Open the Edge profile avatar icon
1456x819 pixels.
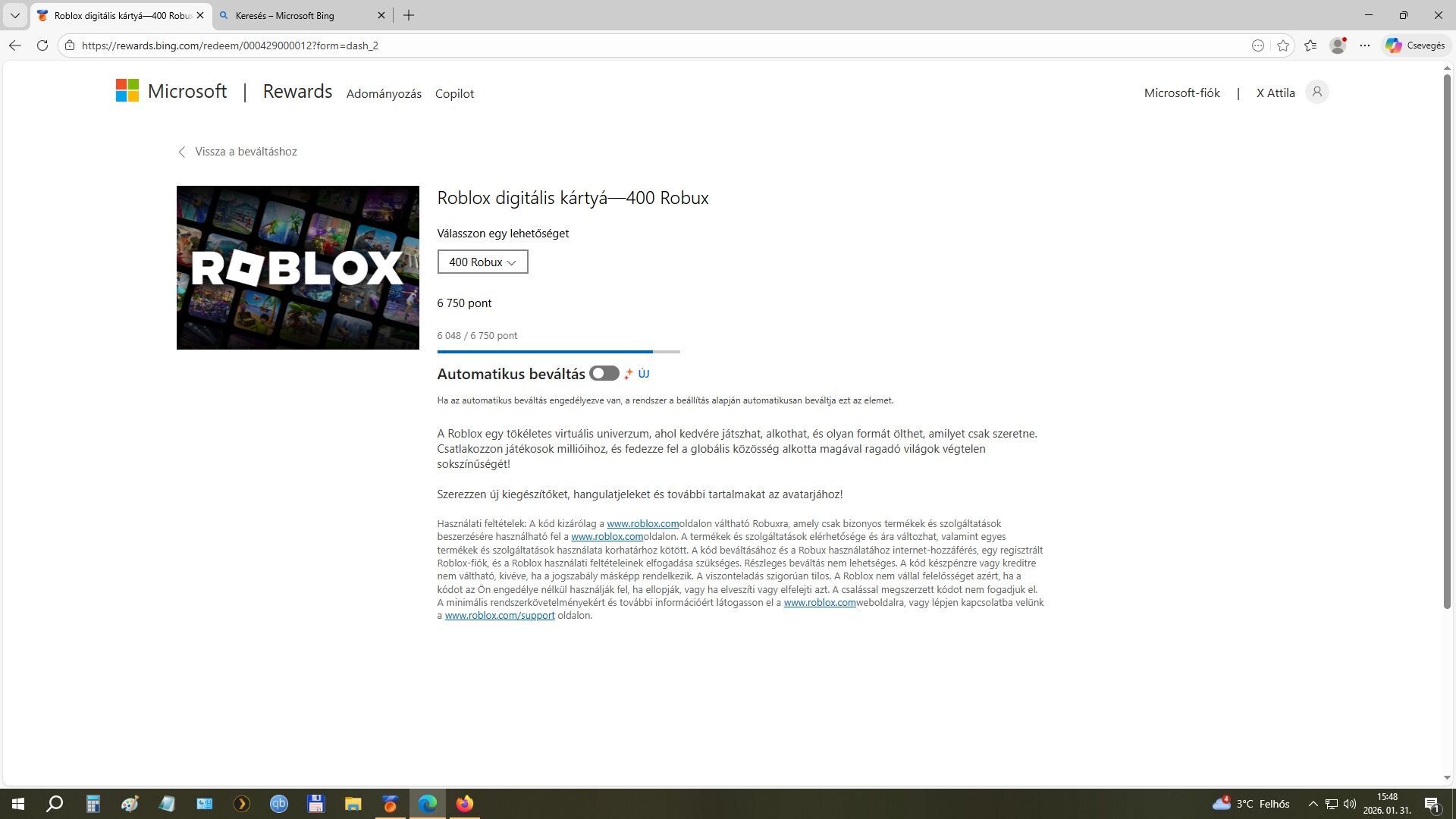1338,45
